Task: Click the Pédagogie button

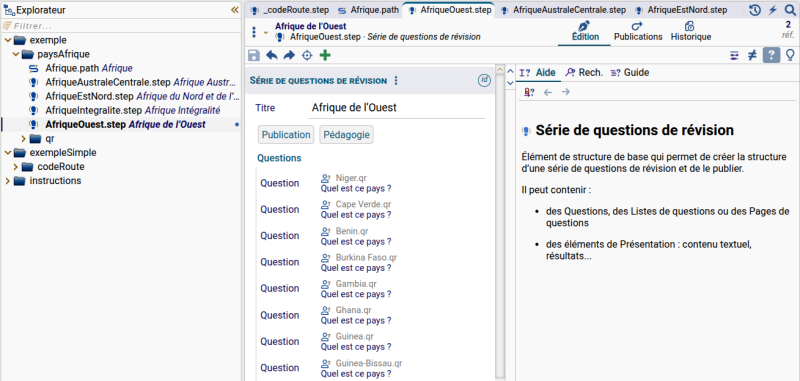Action: 347,135
